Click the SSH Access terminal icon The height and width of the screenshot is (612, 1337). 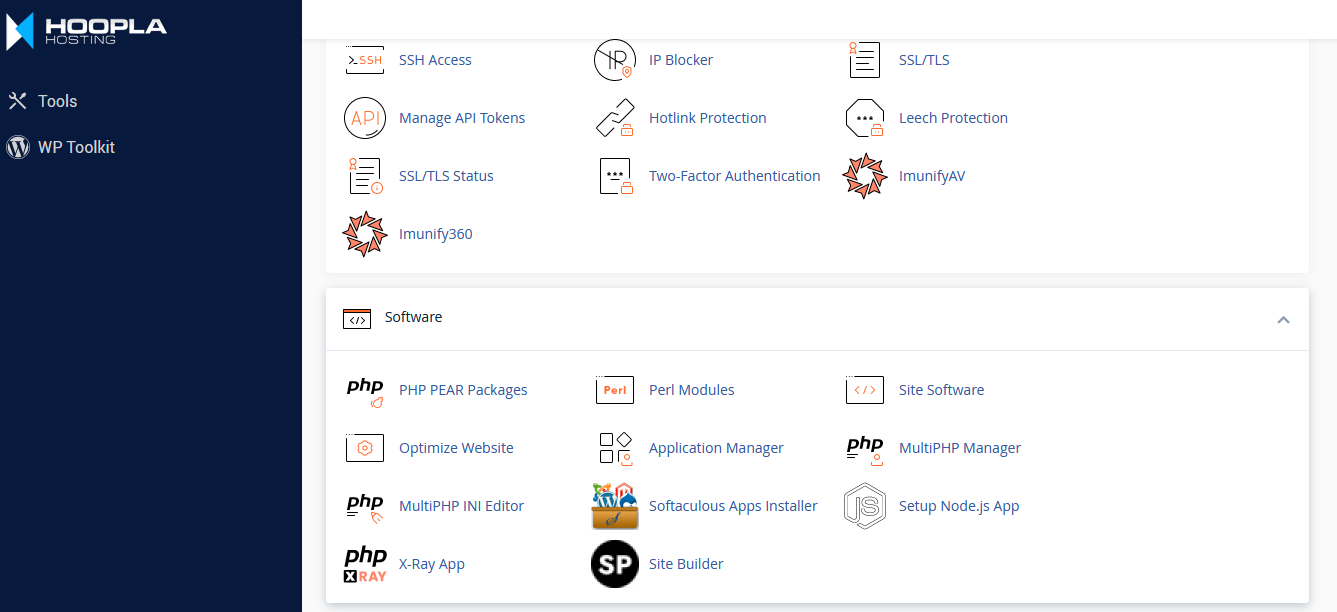(x=365, y=60)
